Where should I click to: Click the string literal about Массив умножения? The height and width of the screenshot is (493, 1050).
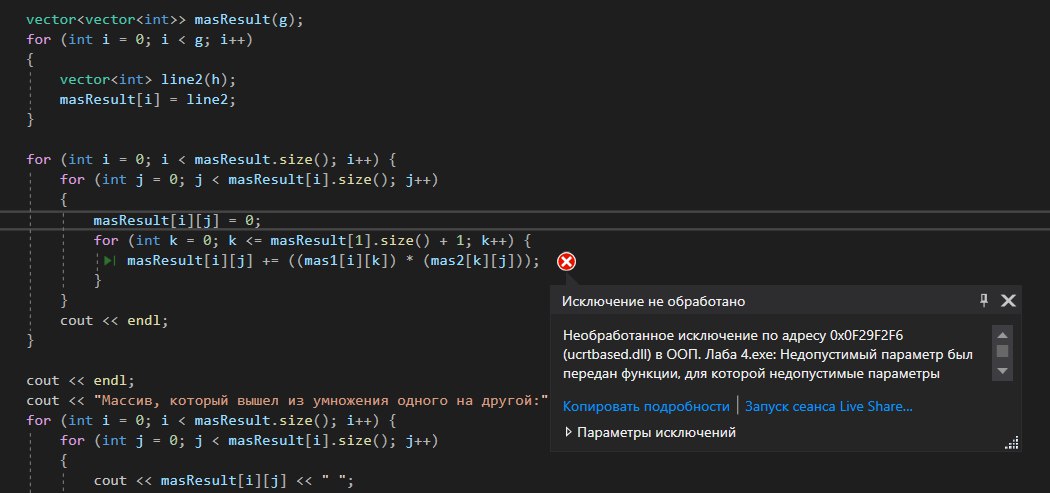[321, 401]
